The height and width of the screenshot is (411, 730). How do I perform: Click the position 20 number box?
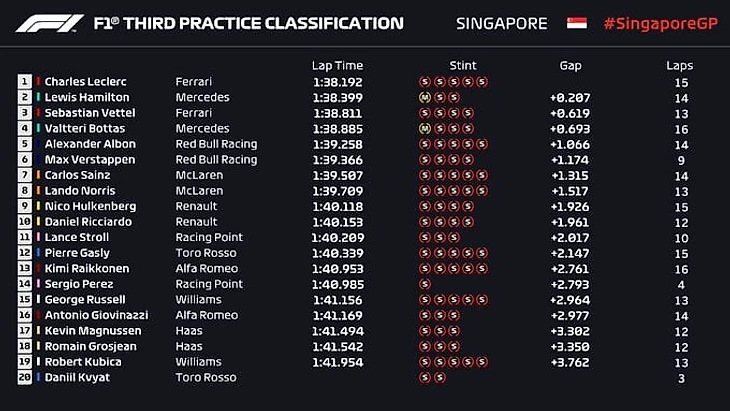pyautogui.click(x=24, y=377)
